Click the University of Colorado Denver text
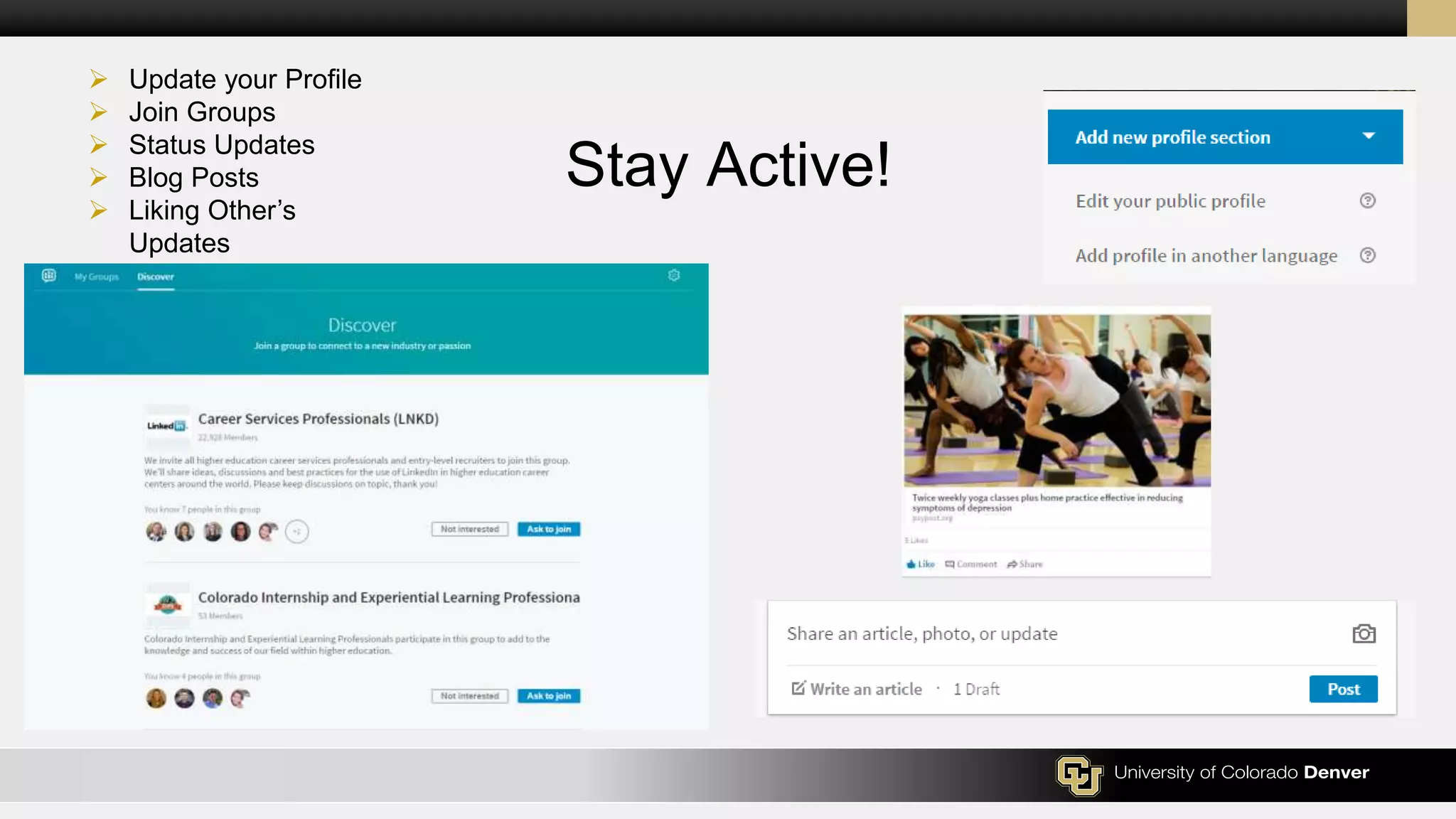This screenshot has height=819, width=1456. [x=1241, y=772]
